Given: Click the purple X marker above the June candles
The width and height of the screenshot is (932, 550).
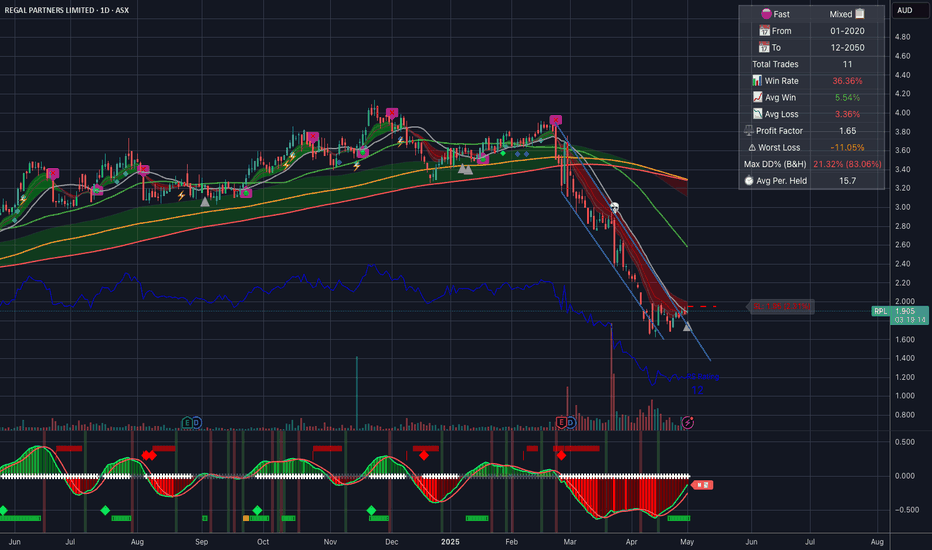Looking at the screenshot, I should click(x=53, y=174).
